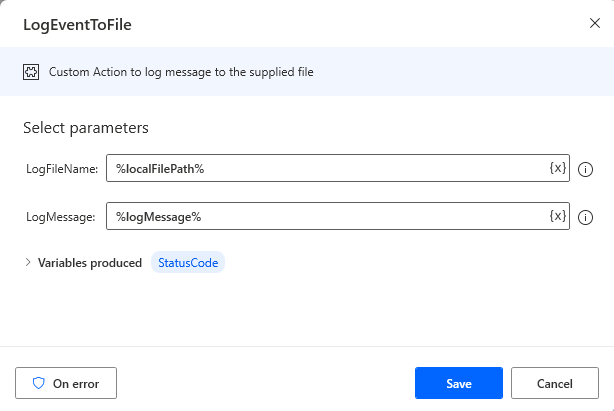This screenshot has width=614, height=411.
Task: Open the On error settings
Action: coord(66,383)
